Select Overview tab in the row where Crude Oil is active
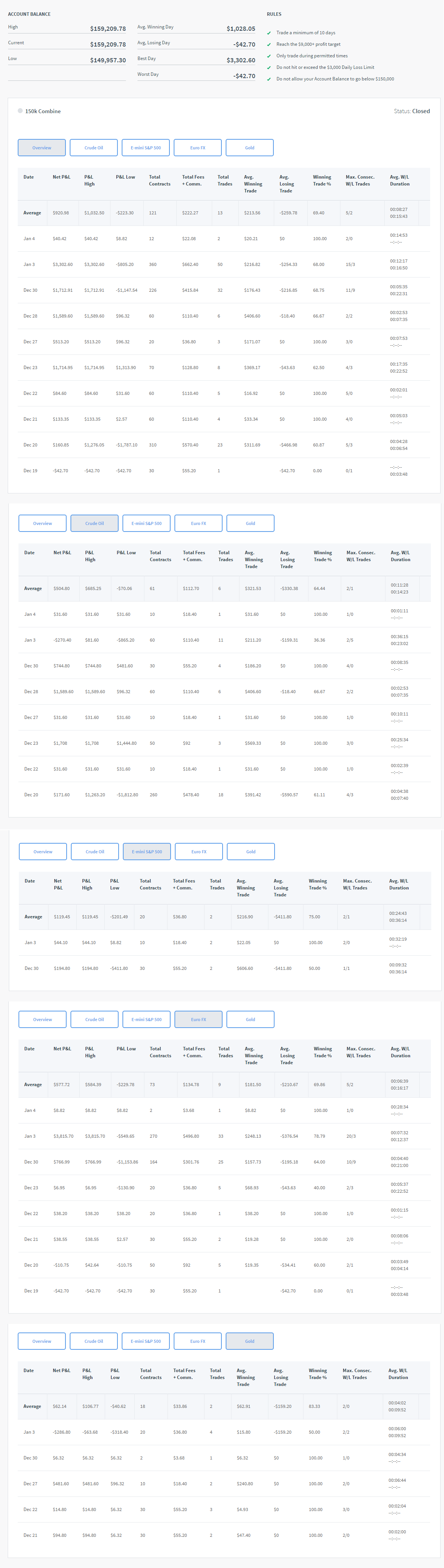The width and height of the screenshot is (444, 1568). pos(43,523)
